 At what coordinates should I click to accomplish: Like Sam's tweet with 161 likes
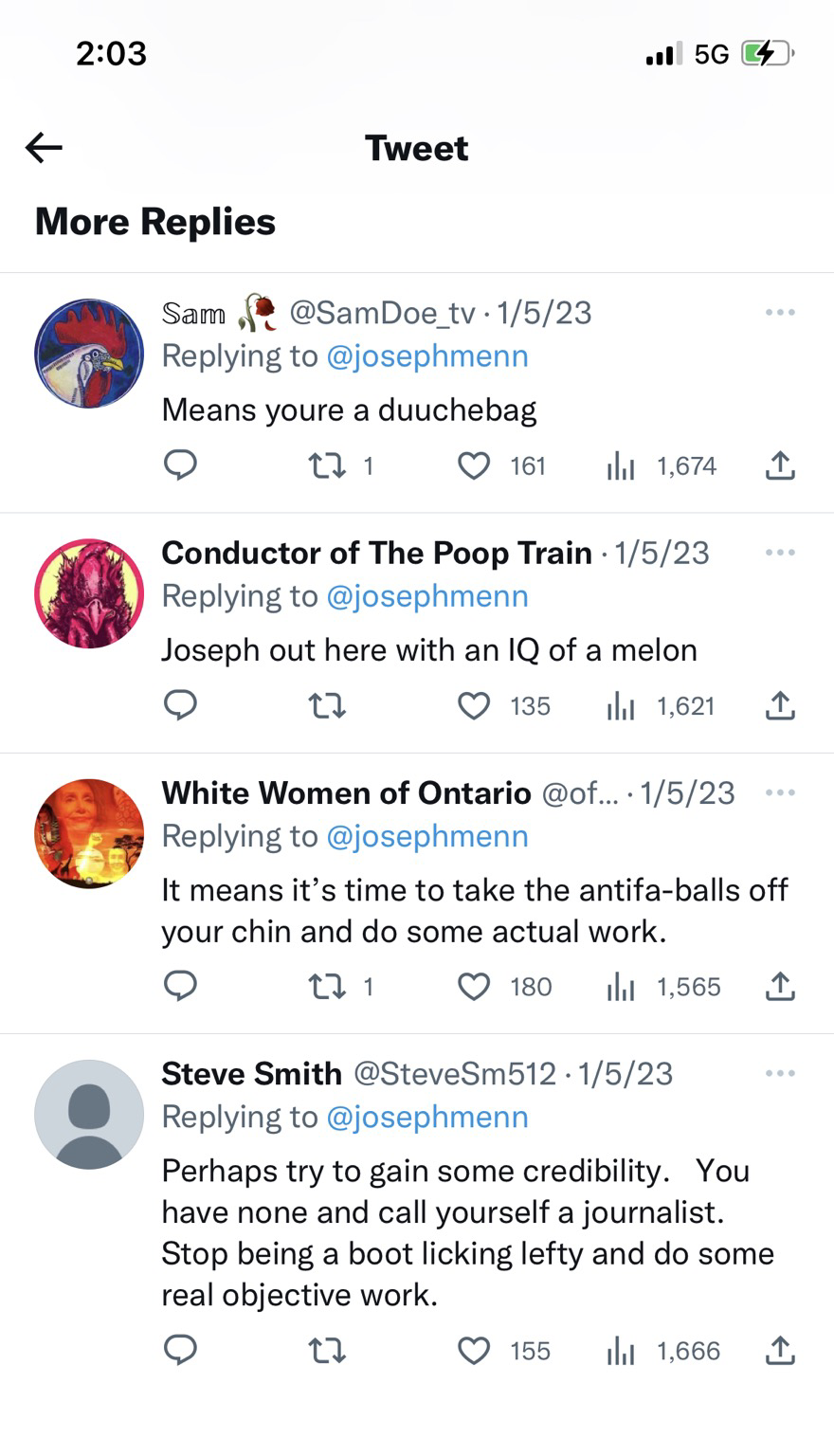[x=474, y=465]
